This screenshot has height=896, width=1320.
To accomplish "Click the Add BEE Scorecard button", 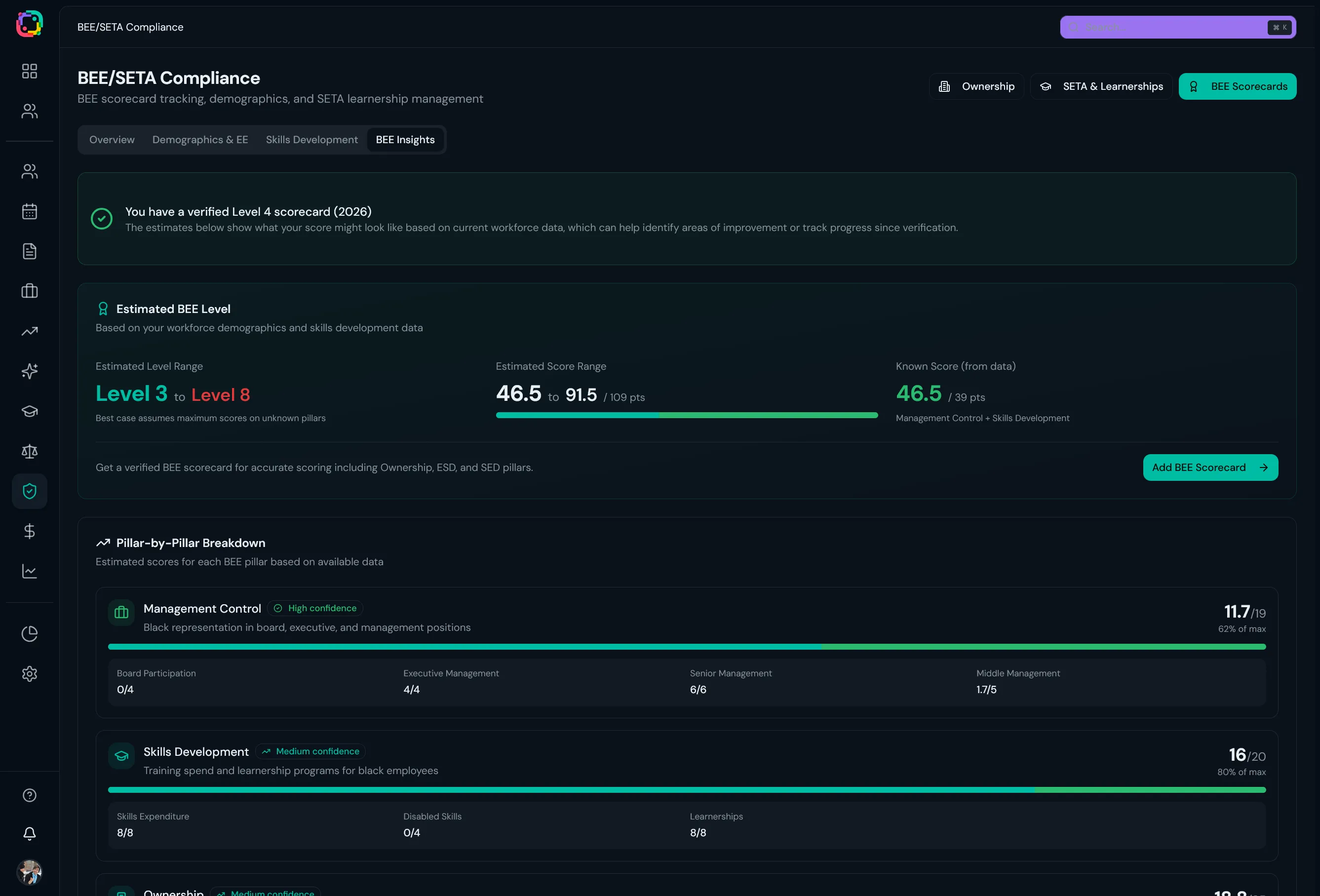I will pyautogui.click(x=1210, y=467).
